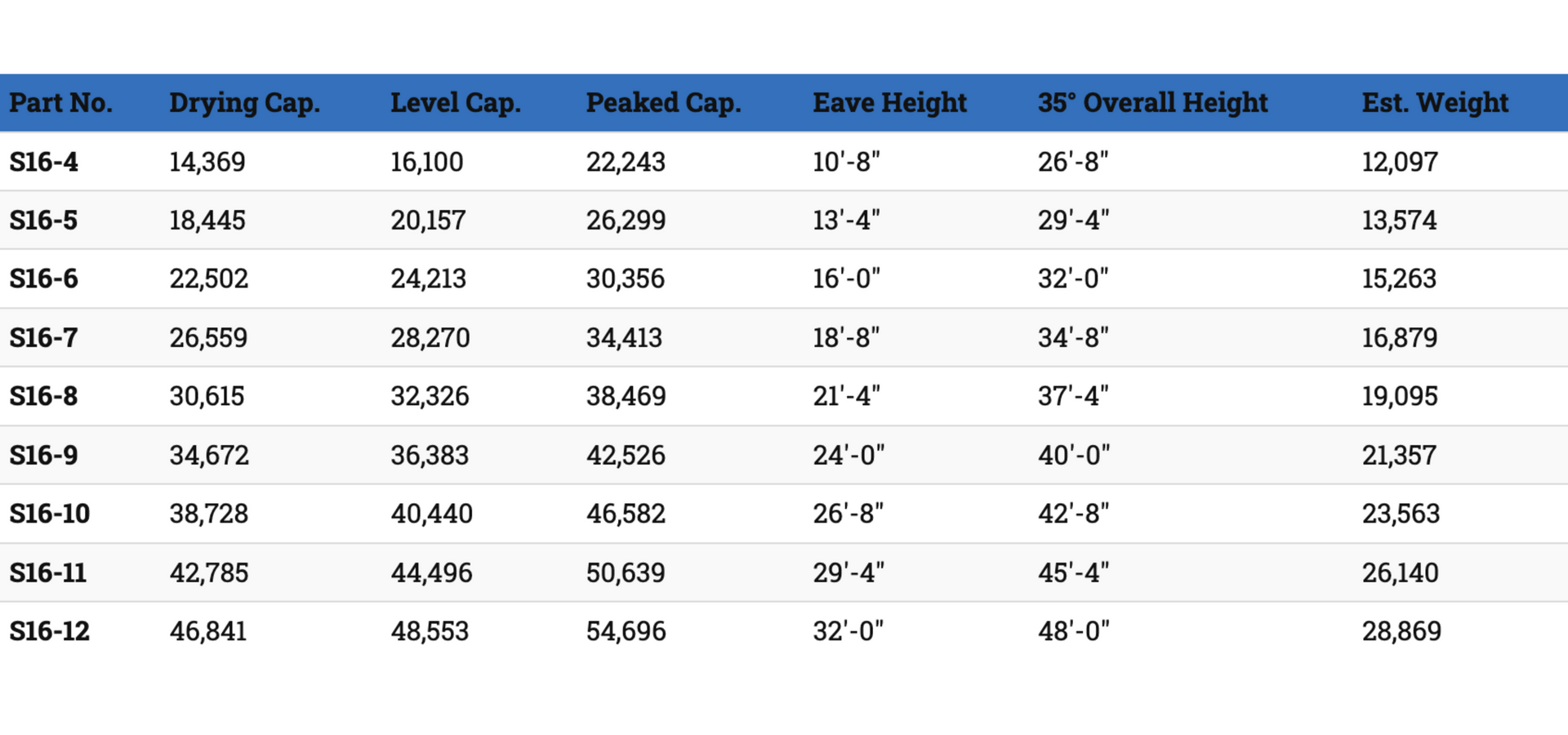This screenshot has width=1568, height=735.
Task: Select the 35° Overall Height header
Action: 1153,103
